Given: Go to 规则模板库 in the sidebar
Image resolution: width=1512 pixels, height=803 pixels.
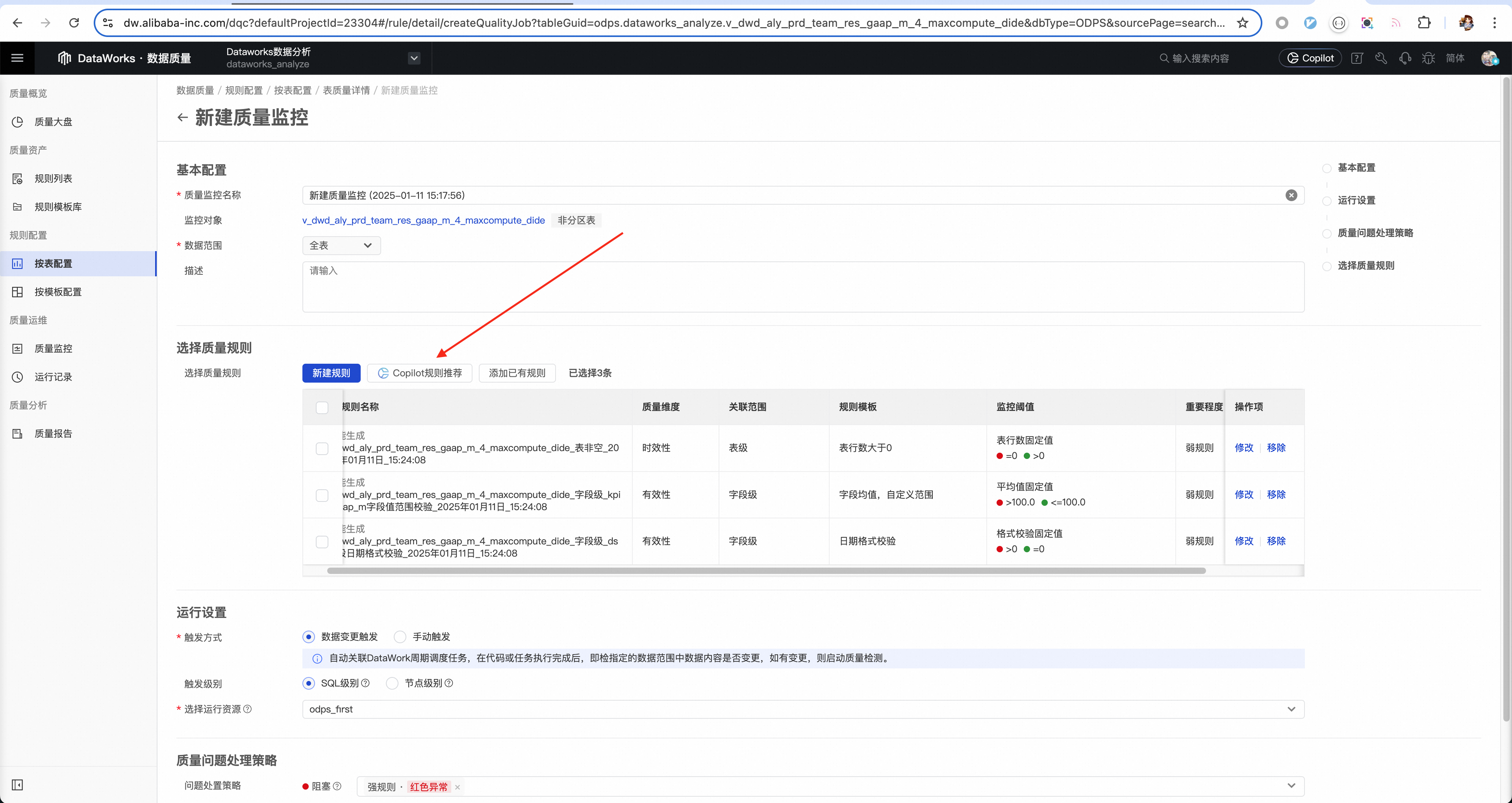Looking at the screenshot, I should (57, 207).
